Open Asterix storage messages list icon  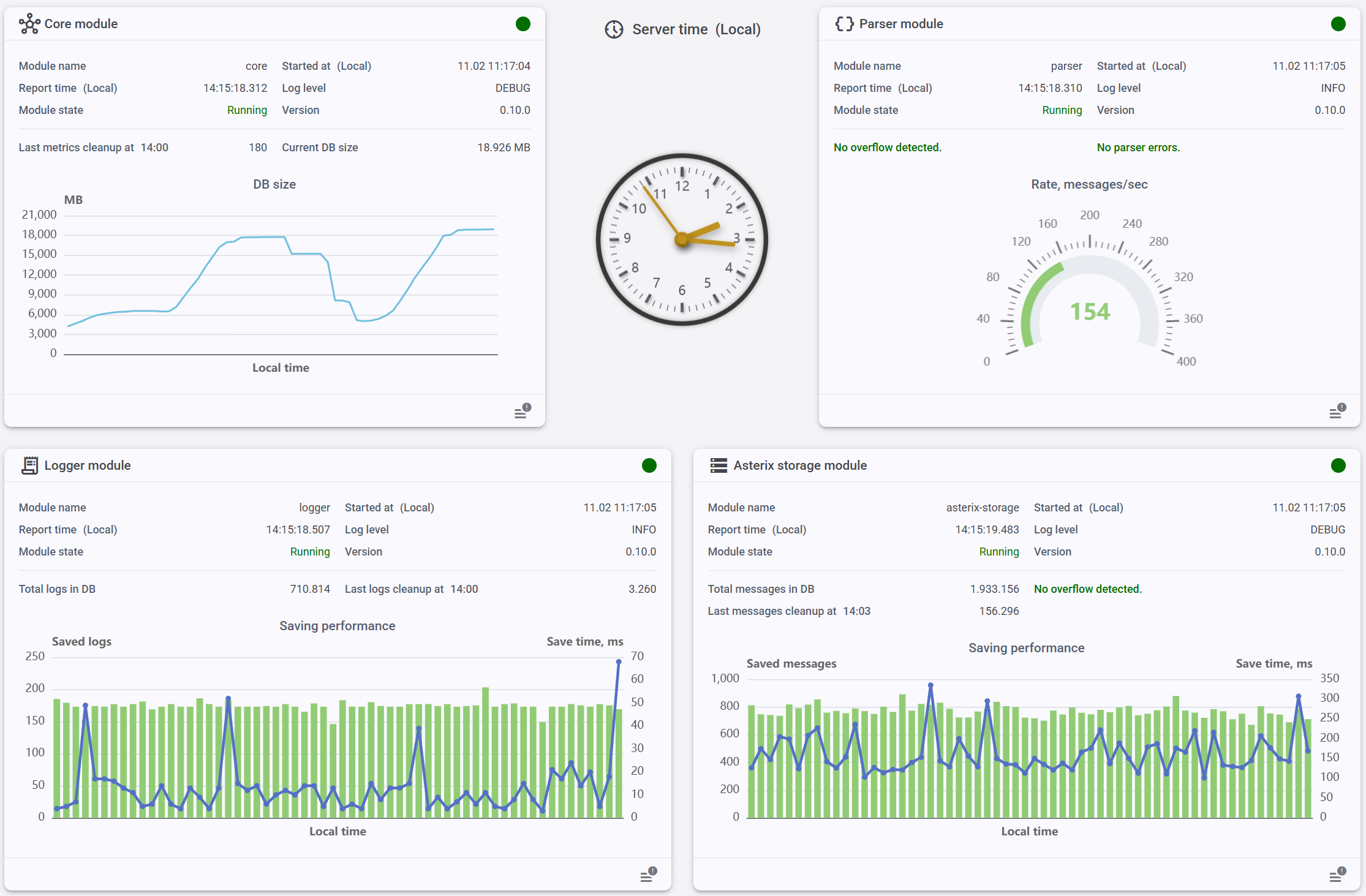coord(1337,875)
